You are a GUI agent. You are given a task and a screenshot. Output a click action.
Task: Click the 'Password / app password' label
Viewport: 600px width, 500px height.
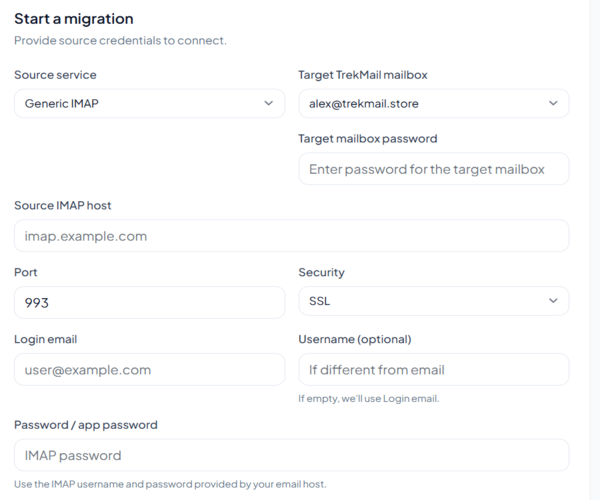tap(86, 424)
